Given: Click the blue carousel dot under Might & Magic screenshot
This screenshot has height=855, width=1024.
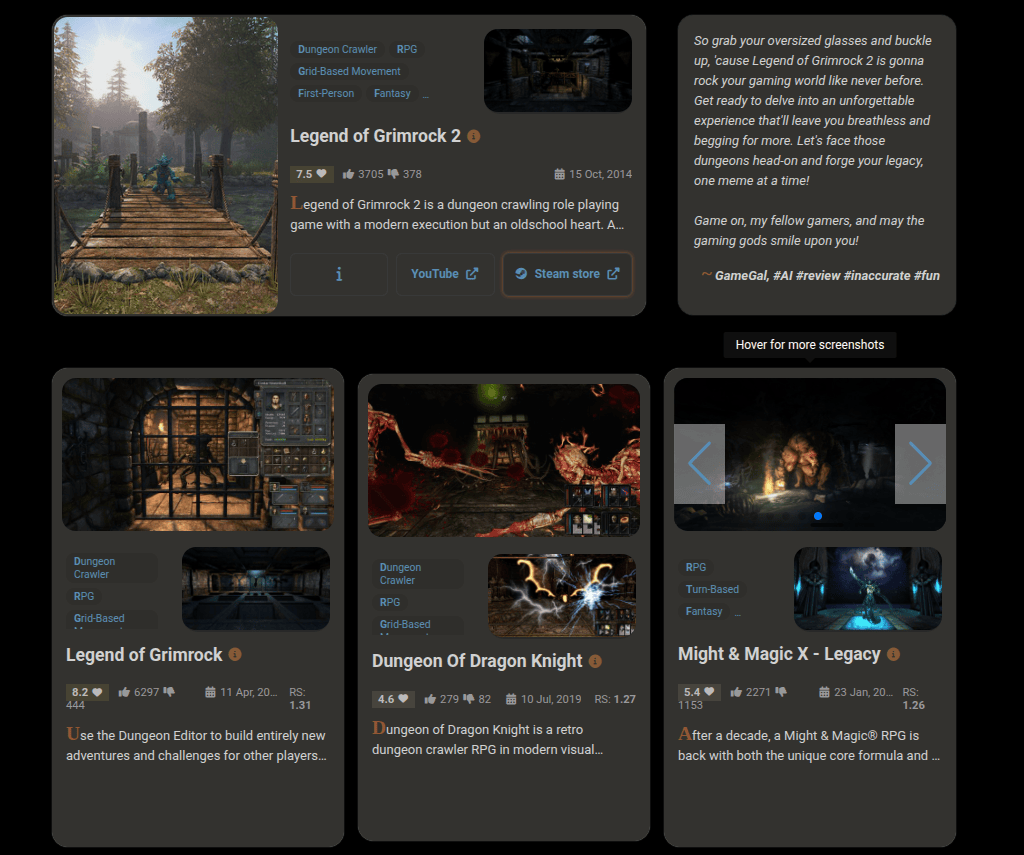Looking at the screenshot, I should pos(818,516).
